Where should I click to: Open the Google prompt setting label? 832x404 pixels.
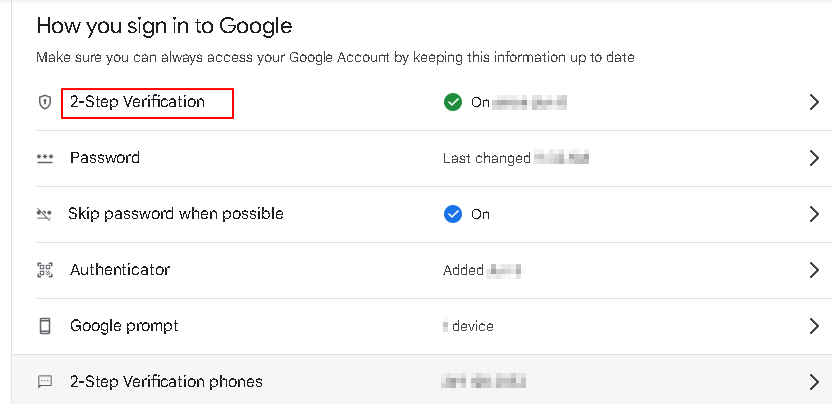[124, 326]
